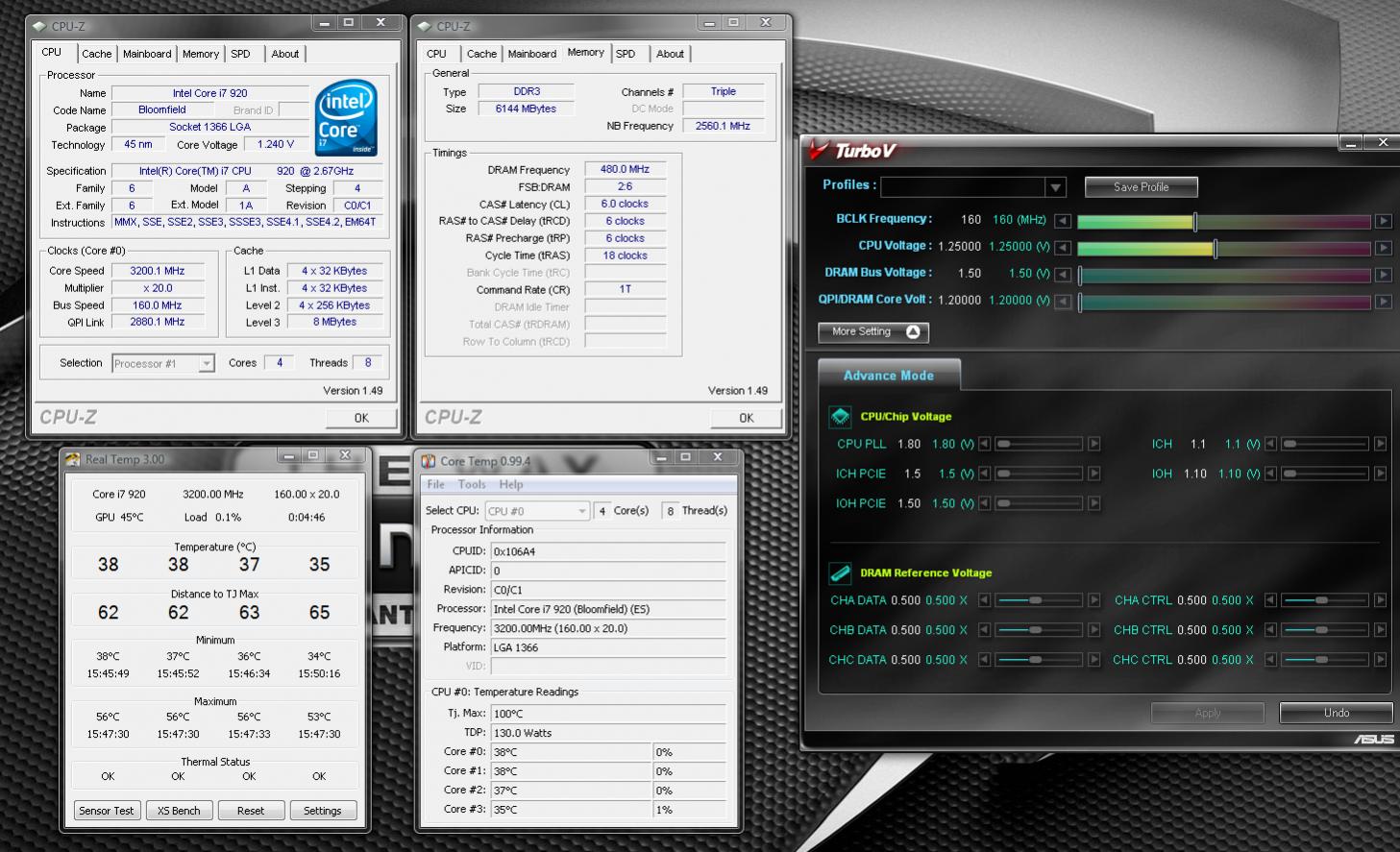Increase ICH PCIE voltage with right arrow
The height and width of the screenshot is (852, 1400).
tap(1093, 474)
